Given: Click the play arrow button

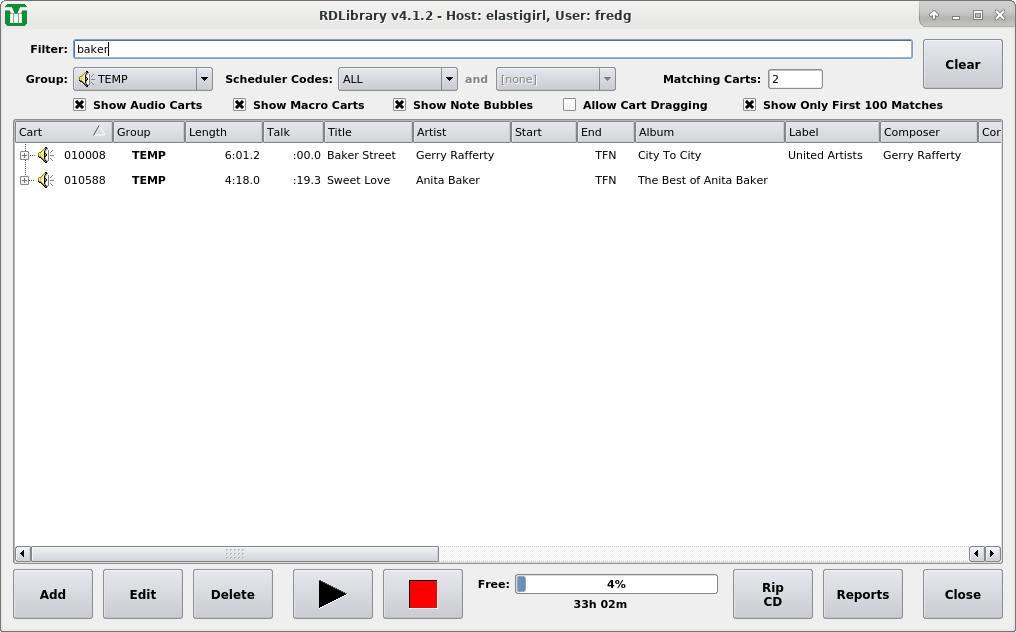Looking at the screenshot, I should pyautogui.click(x=332, y=594).
